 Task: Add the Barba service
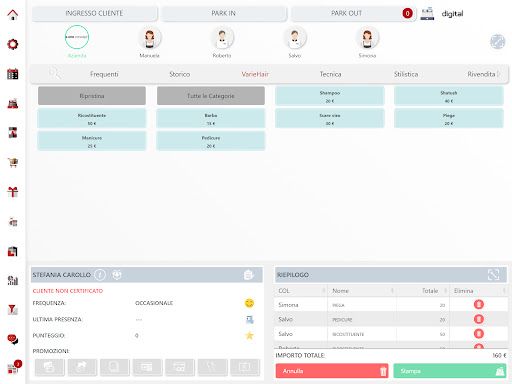pyautogui.click(x=211, y=119)
